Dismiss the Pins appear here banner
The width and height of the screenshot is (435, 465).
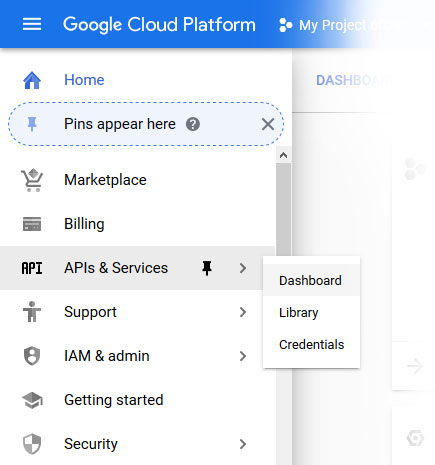tap(268, 124)
